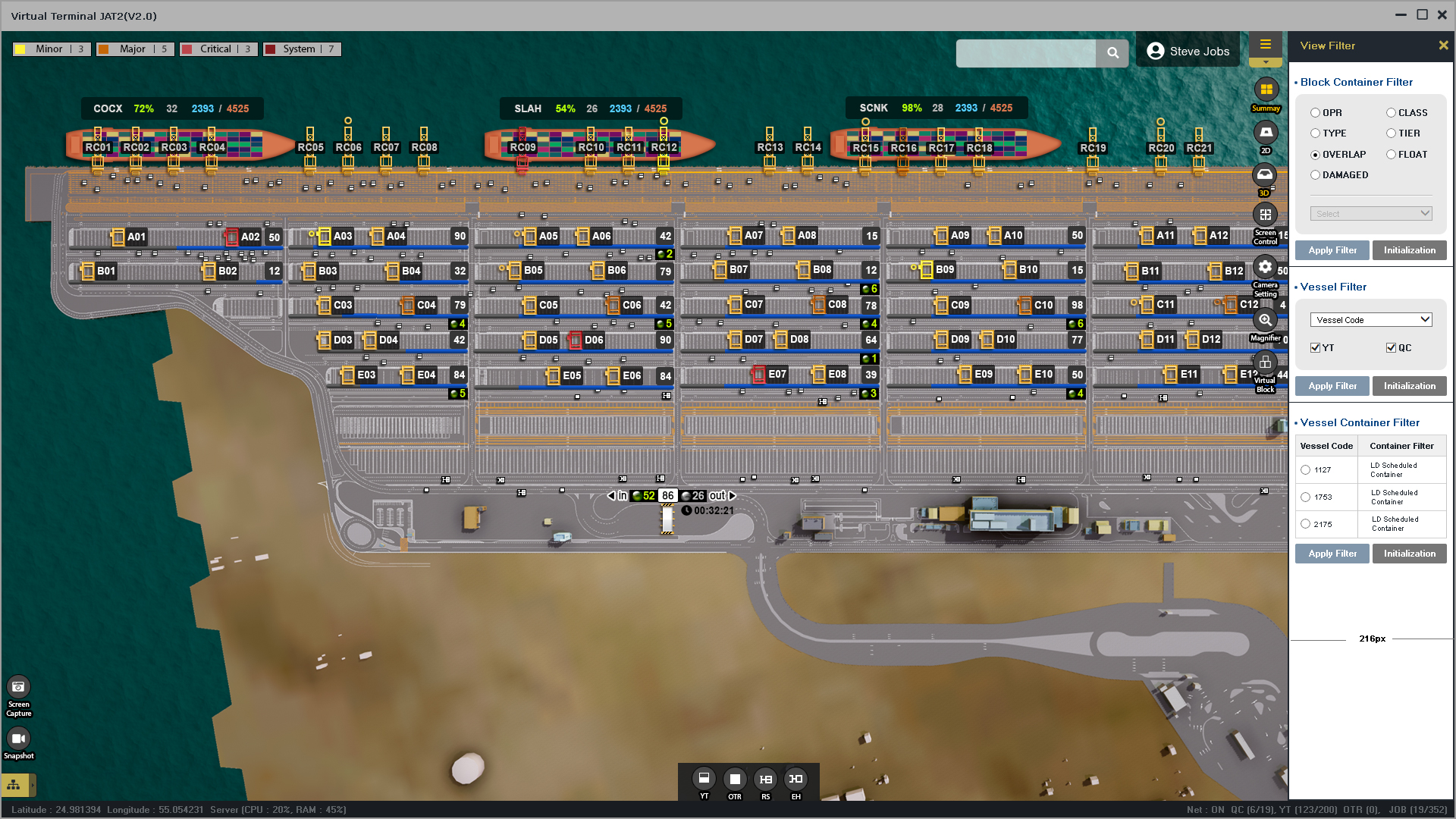Click the Screen Capture icon
This screenshot has width=1456, height=819.
18,687
